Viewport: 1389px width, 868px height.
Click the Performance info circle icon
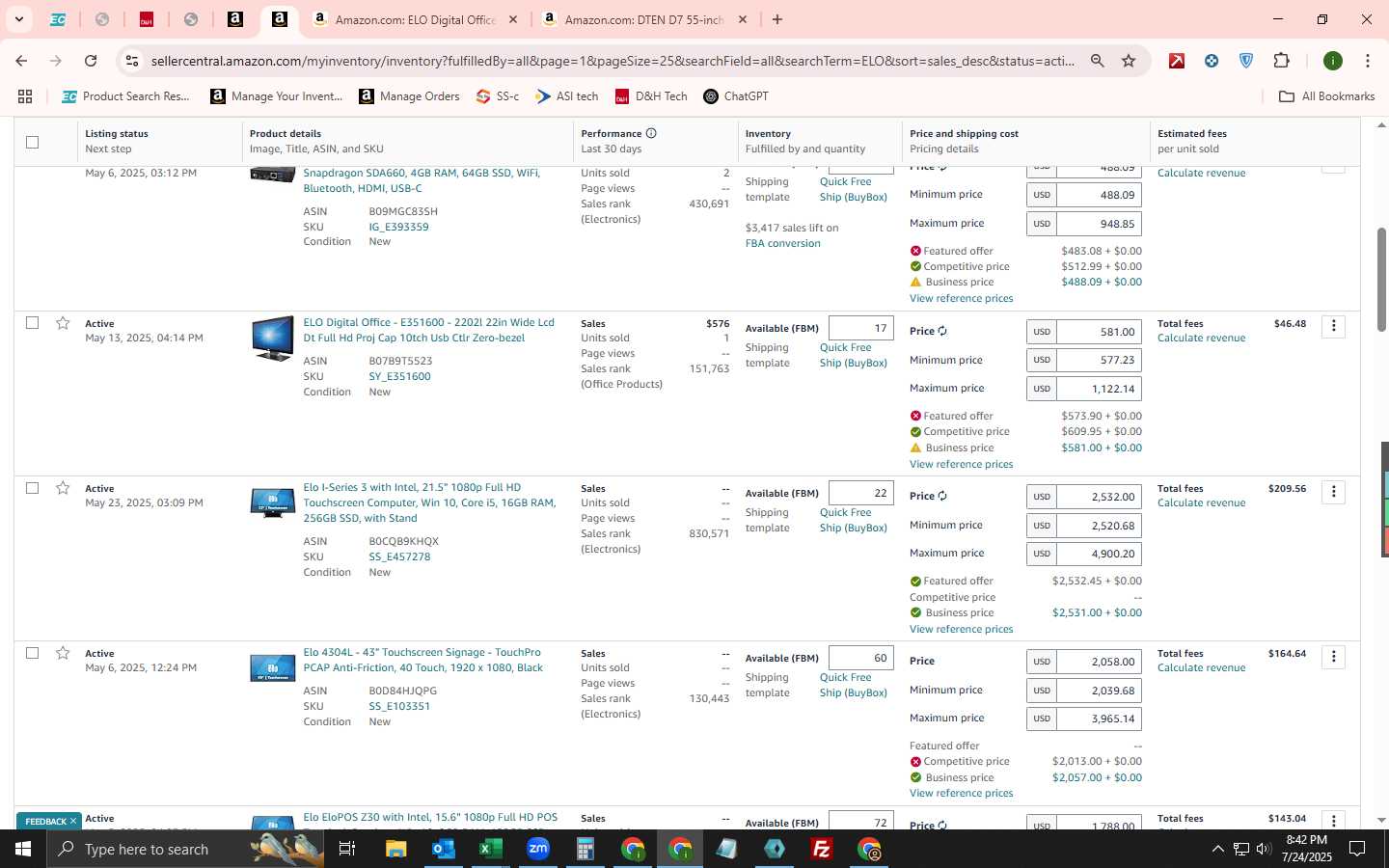tap(651, 133)
